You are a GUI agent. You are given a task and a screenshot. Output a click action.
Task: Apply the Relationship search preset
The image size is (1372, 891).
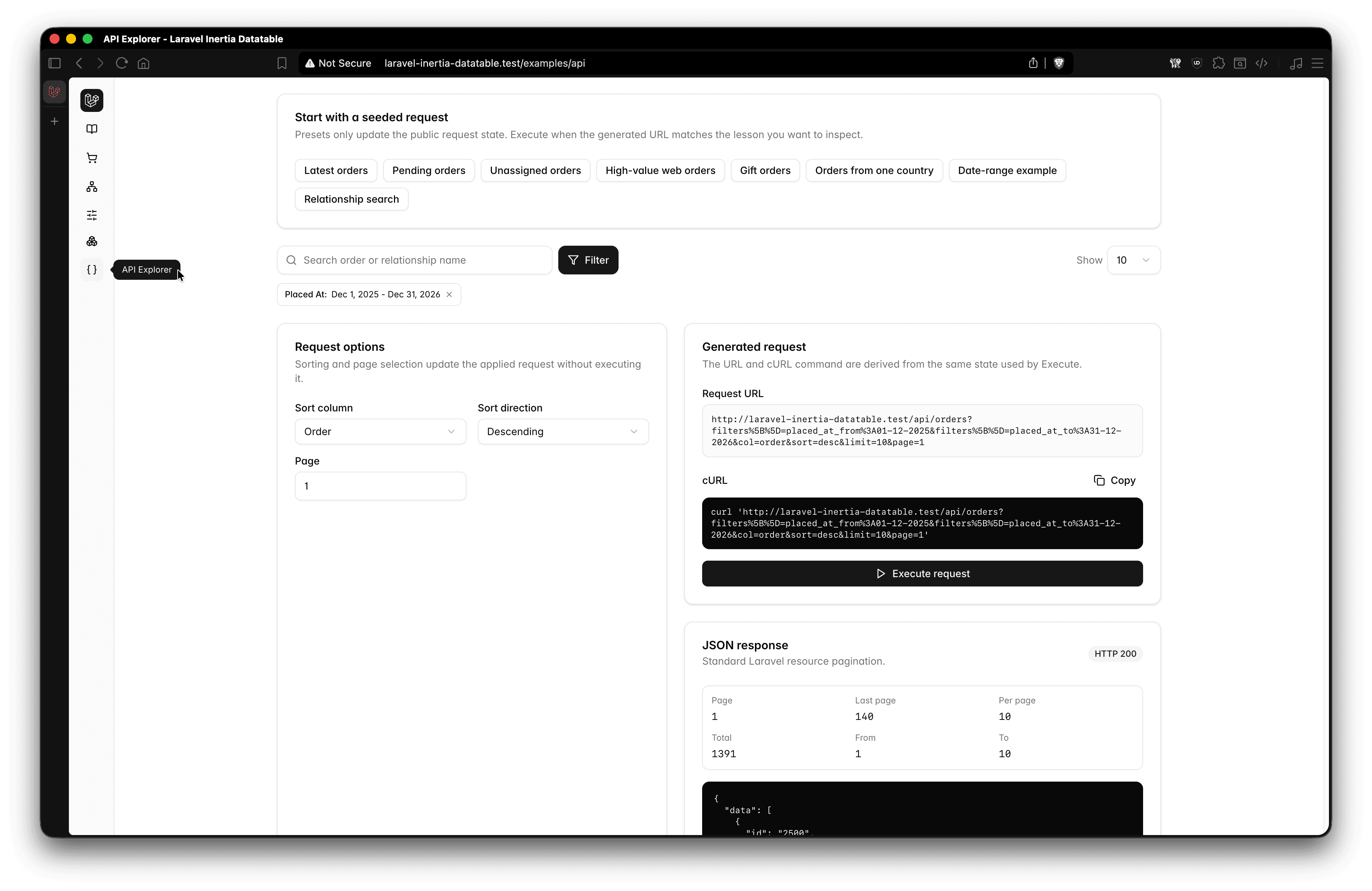pyautogui.click(x=351, y=199)
